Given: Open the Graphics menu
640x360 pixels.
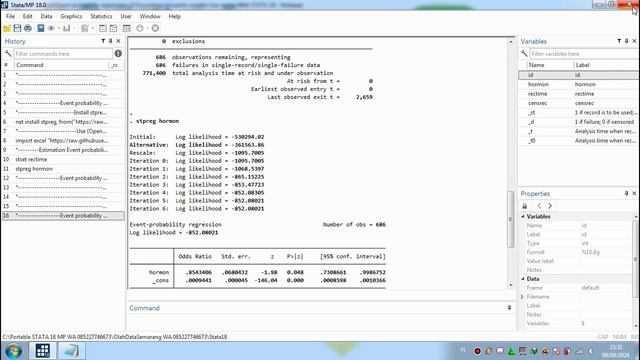Looking at the screenshot, I should tap(71, 16).
